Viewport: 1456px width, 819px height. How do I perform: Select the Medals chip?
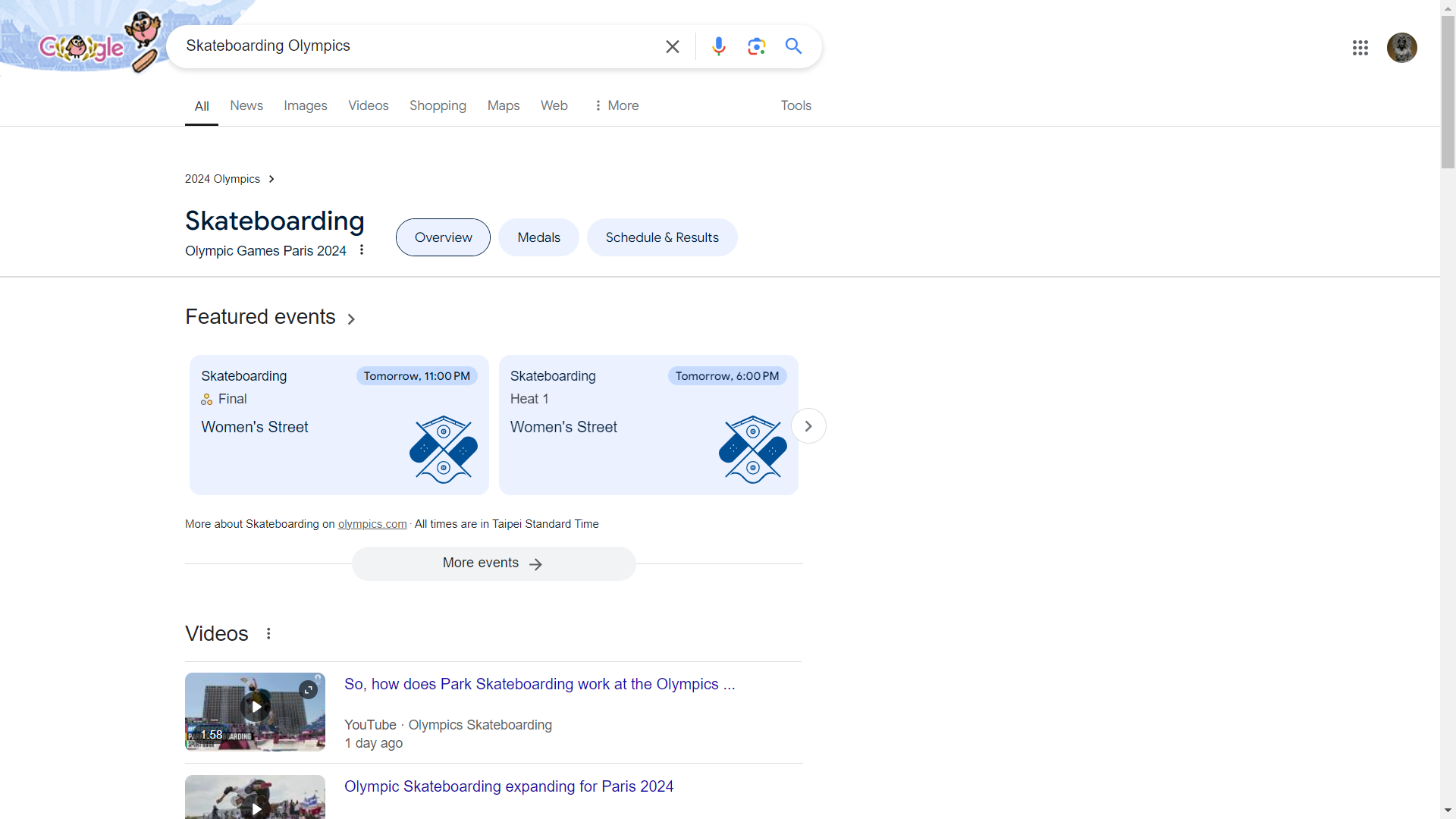539,237
